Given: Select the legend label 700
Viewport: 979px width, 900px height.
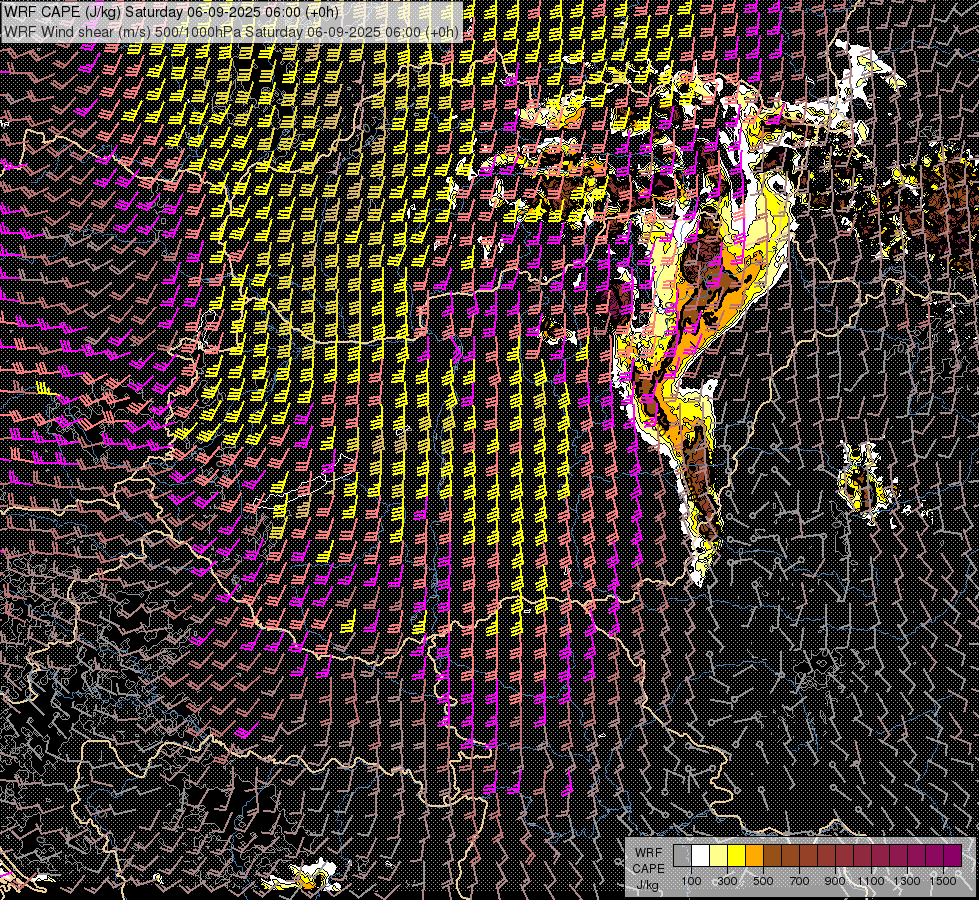Looking at the screenshot, I should pos(799,881).
